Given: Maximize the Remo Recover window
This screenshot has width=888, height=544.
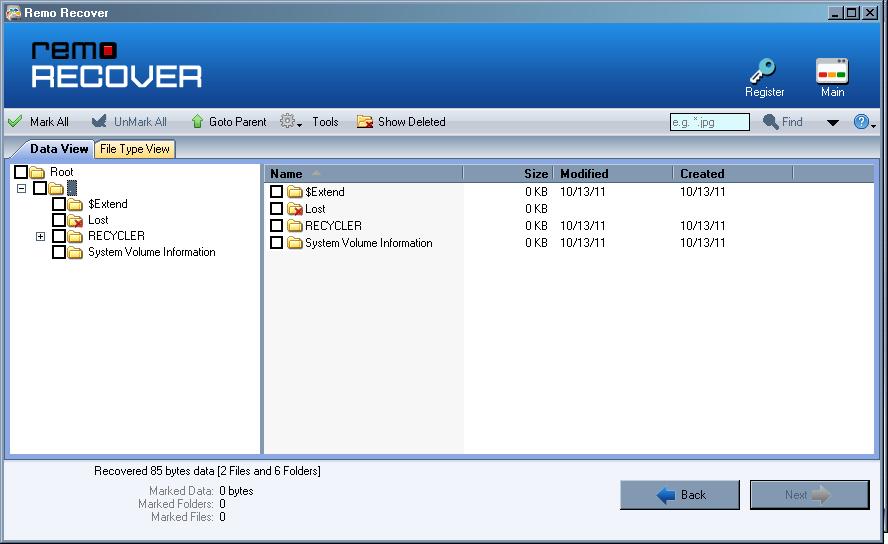Looking at the screenshot, I should point(851,12).
